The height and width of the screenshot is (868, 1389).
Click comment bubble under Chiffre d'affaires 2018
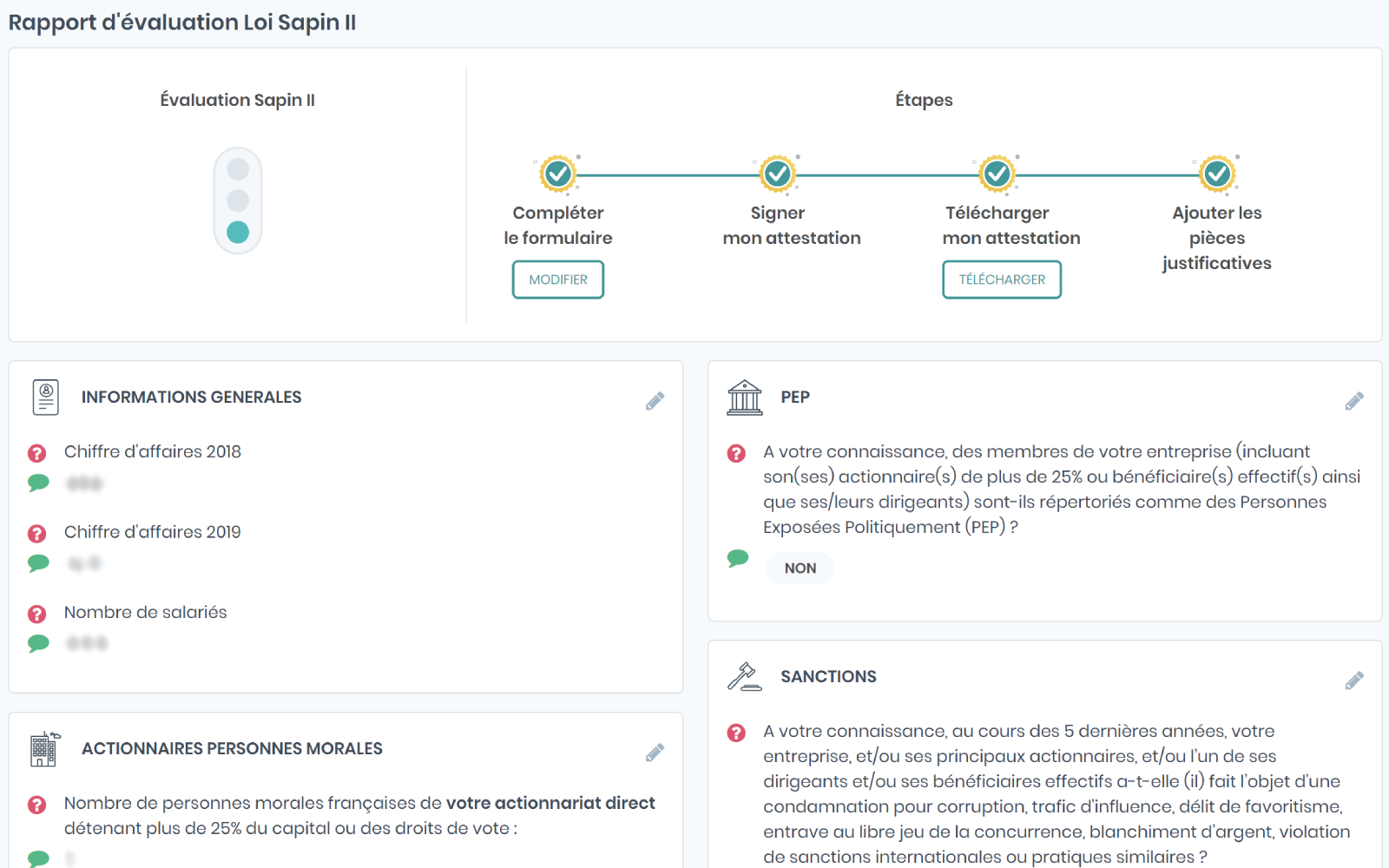pos(38,483)
